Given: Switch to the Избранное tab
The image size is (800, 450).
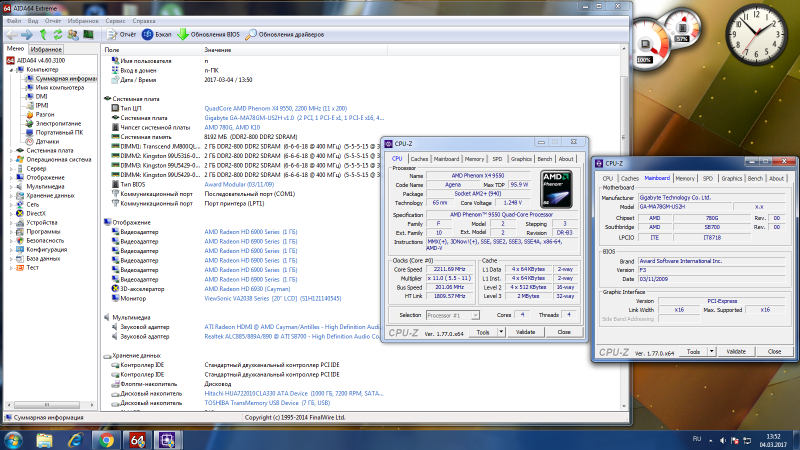Looking at the screenshot, I should tap(46, 48).
